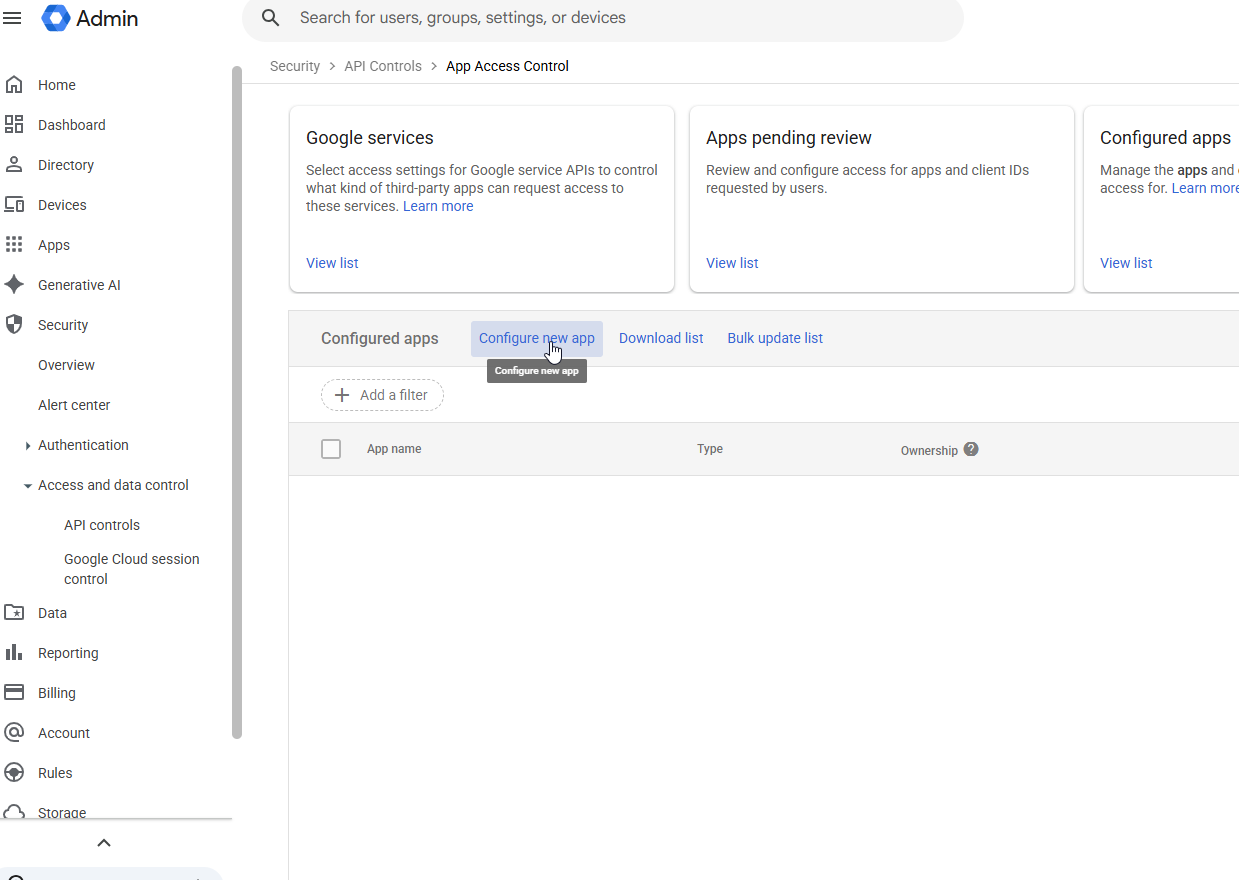Click the Home sidebar icon
Screen dimensions: 1239x880
pos(14,85)
